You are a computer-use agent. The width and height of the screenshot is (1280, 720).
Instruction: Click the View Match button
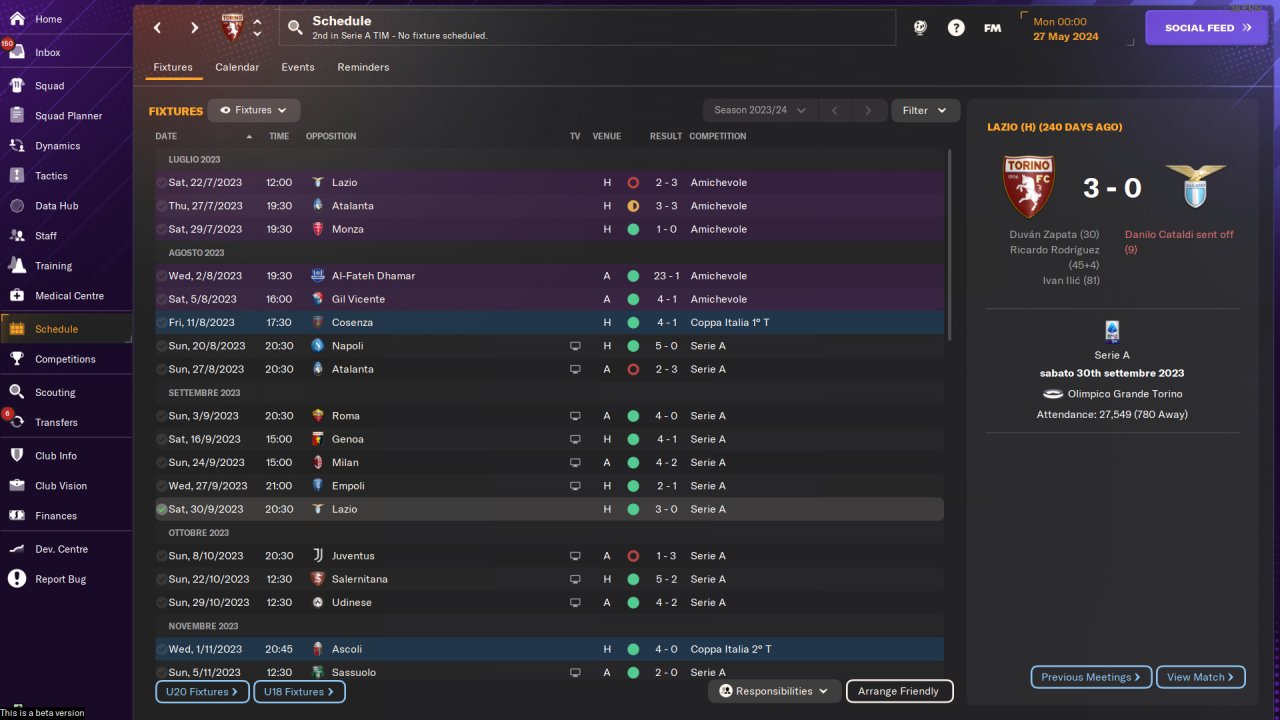coord(1200,677)
